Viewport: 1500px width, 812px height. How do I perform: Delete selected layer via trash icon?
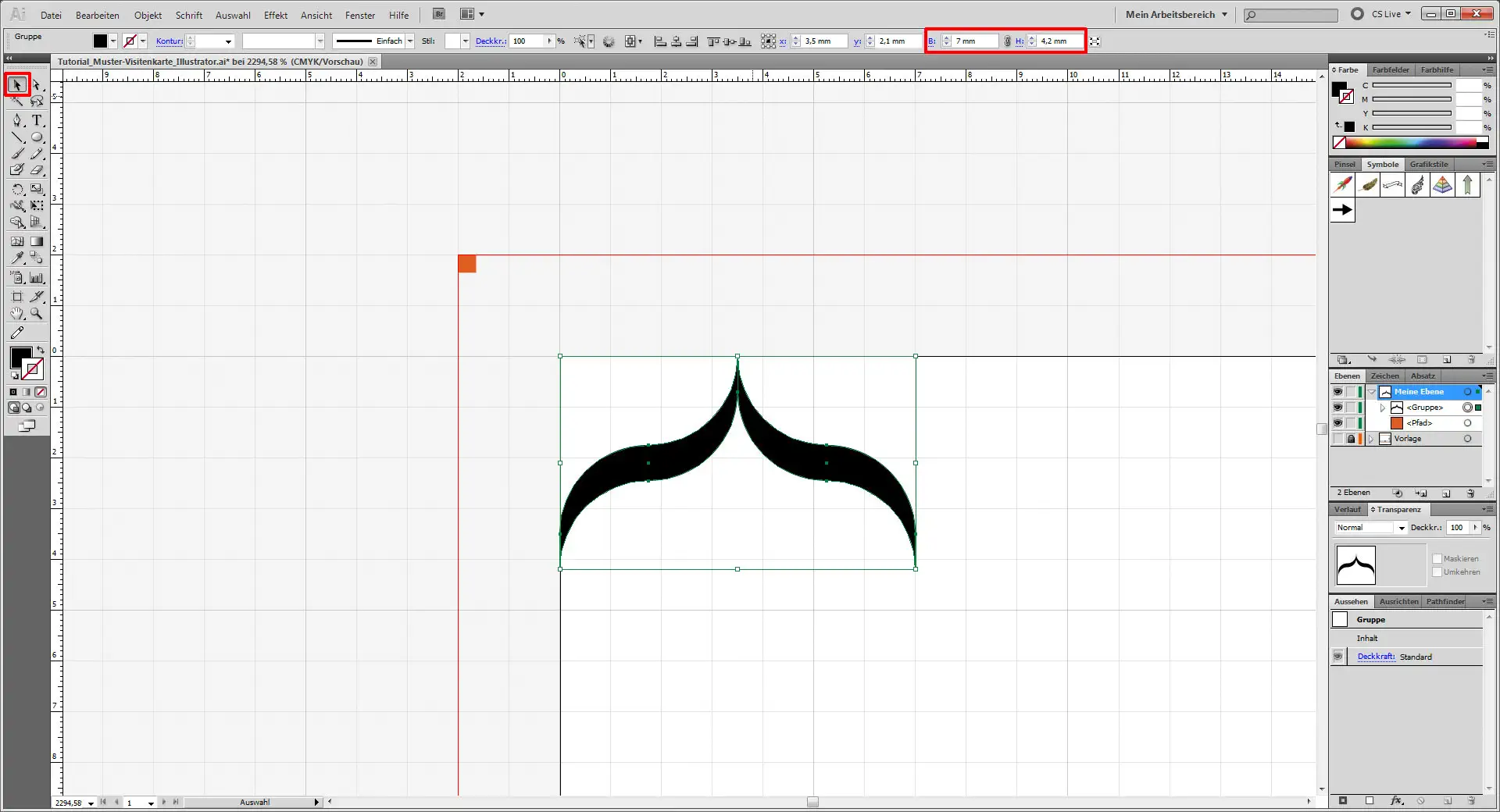pyautogui.click(x=1472, y=493)
